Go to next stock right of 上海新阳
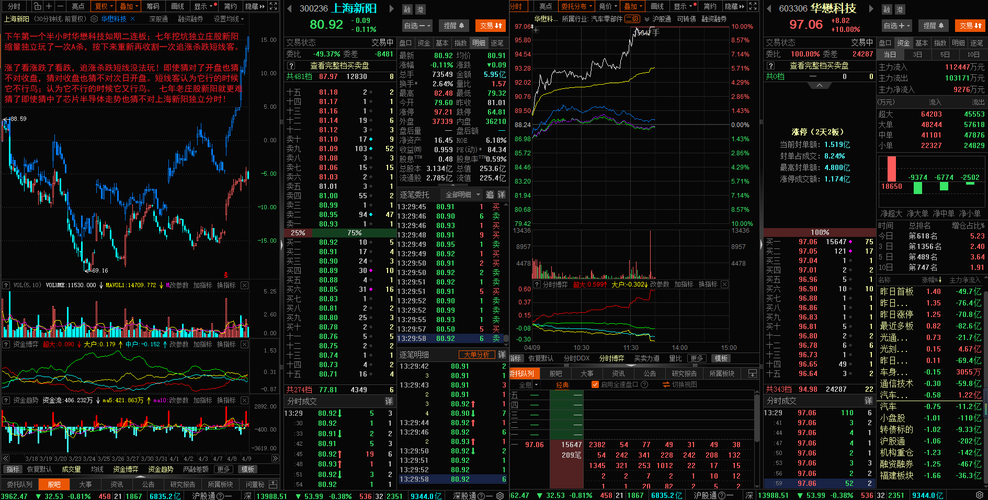 coord(391,9)
